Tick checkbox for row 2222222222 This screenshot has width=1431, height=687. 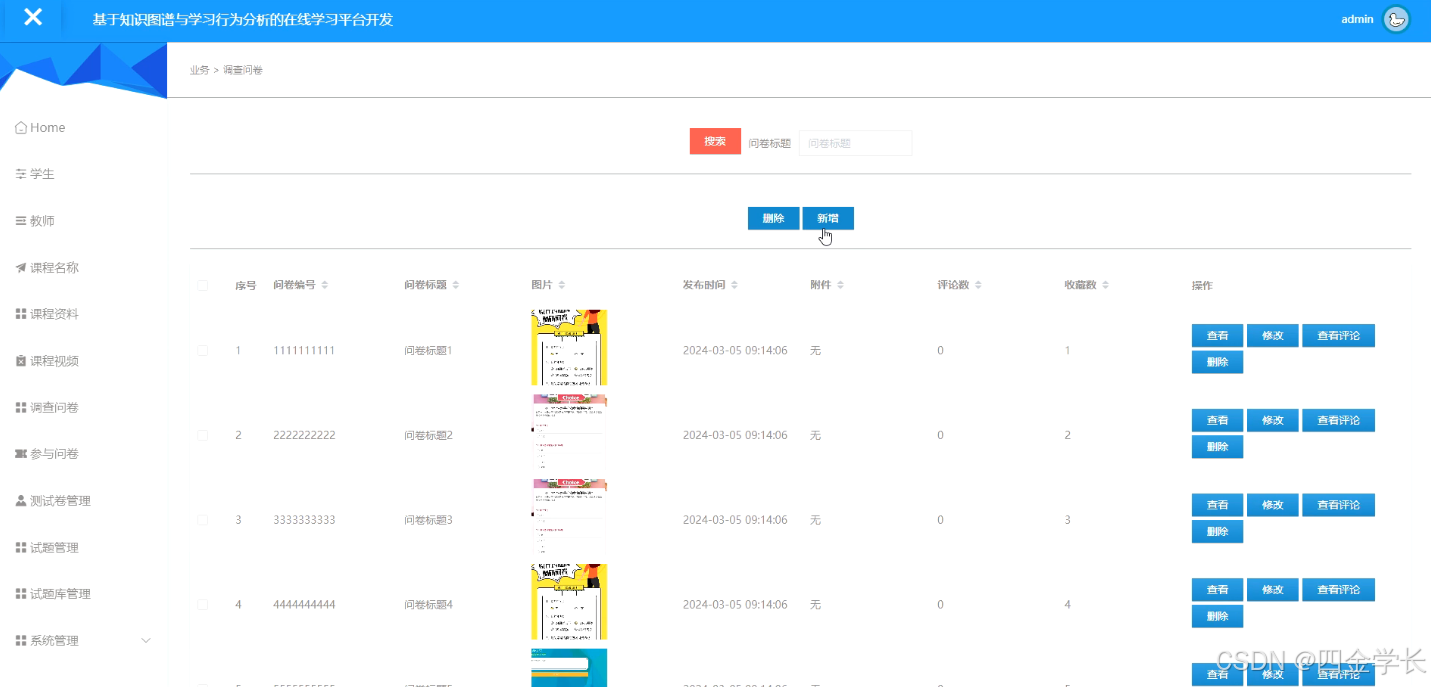pyautogui.click(x=203, y=436)
